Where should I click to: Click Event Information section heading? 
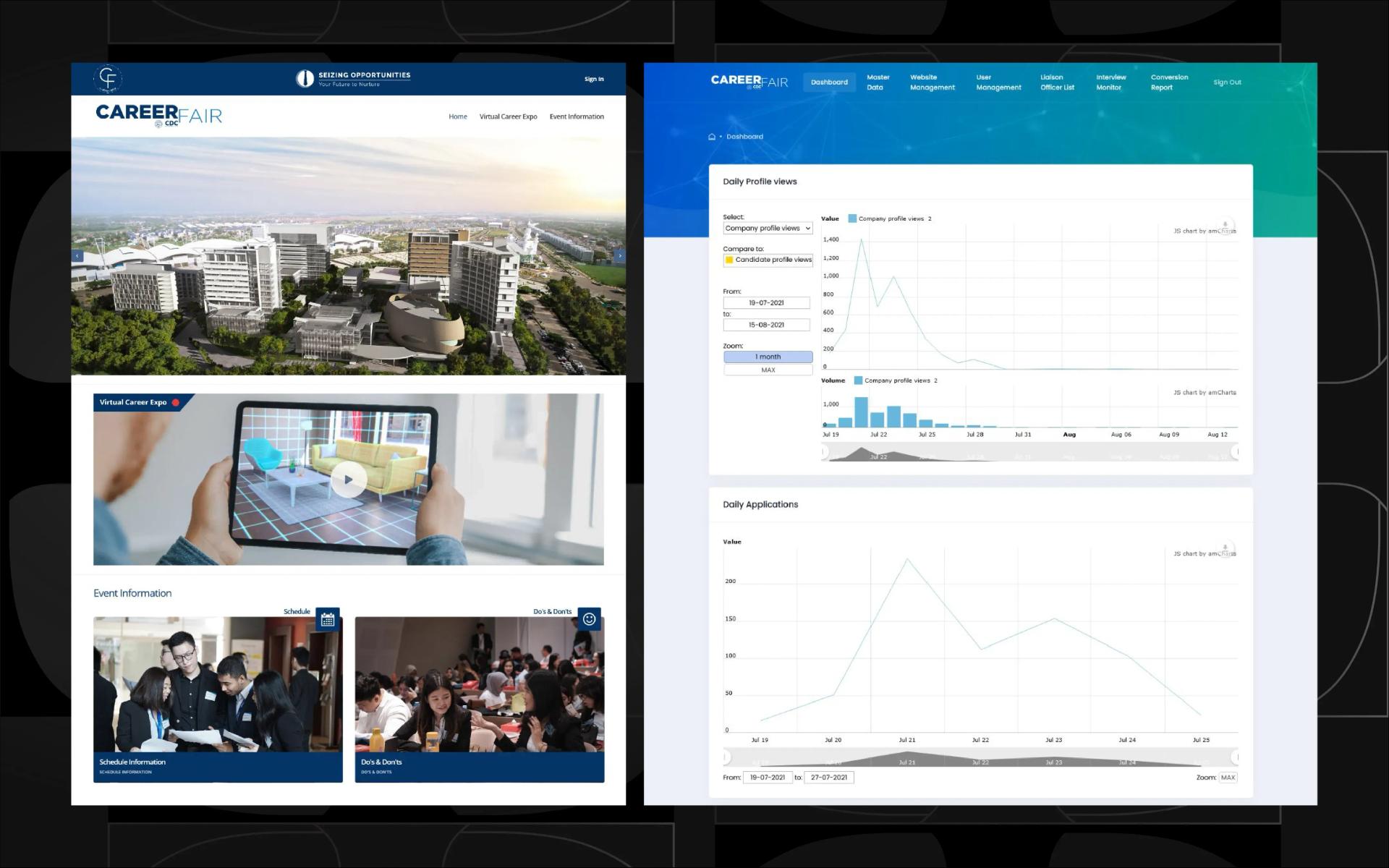click(132, 594)
